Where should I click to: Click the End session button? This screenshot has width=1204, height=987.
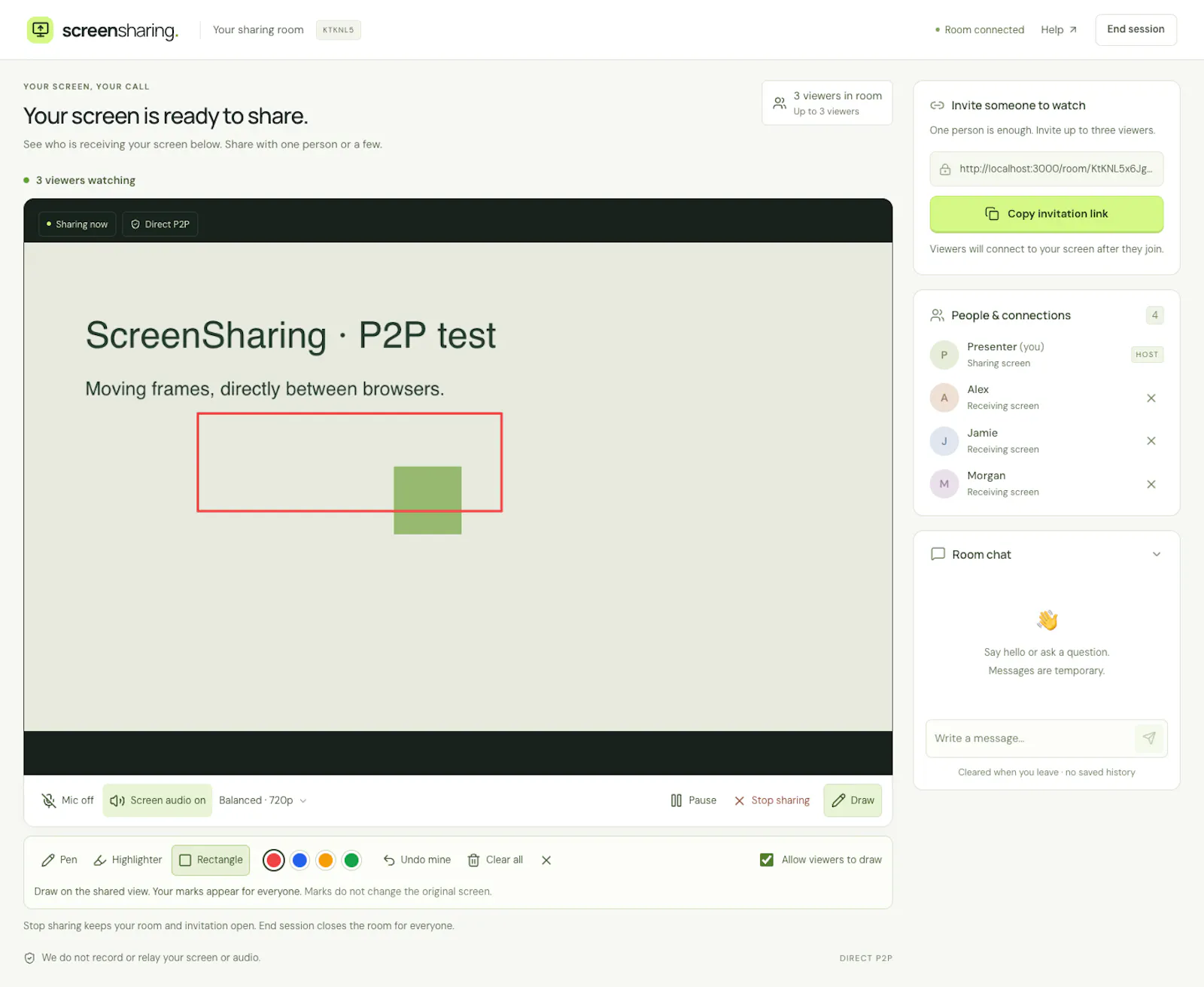click(x=1136, y=30)
